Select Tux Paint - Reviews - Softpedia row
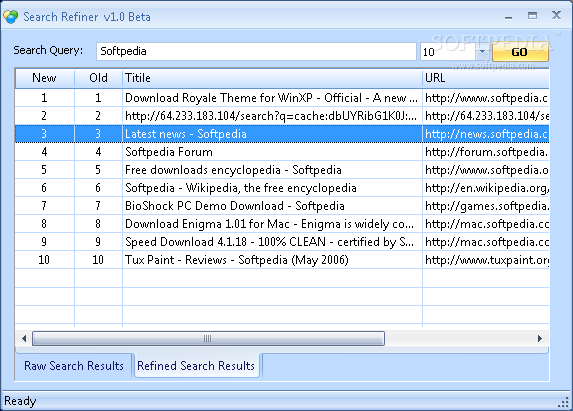Image resolution: width=573 pixels, height=411 pixels. (282, 260)
